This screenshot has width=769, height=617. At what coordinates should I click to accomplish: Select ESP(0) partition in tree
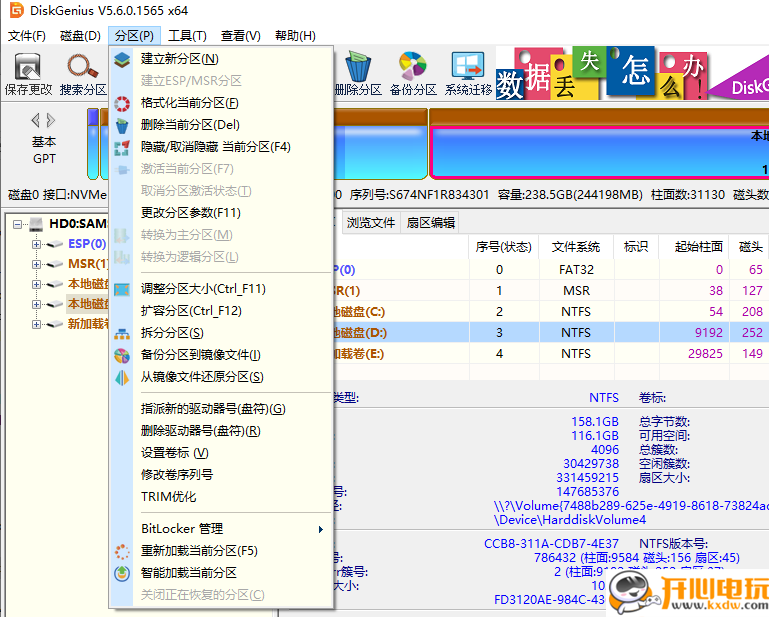pos(87,244)
